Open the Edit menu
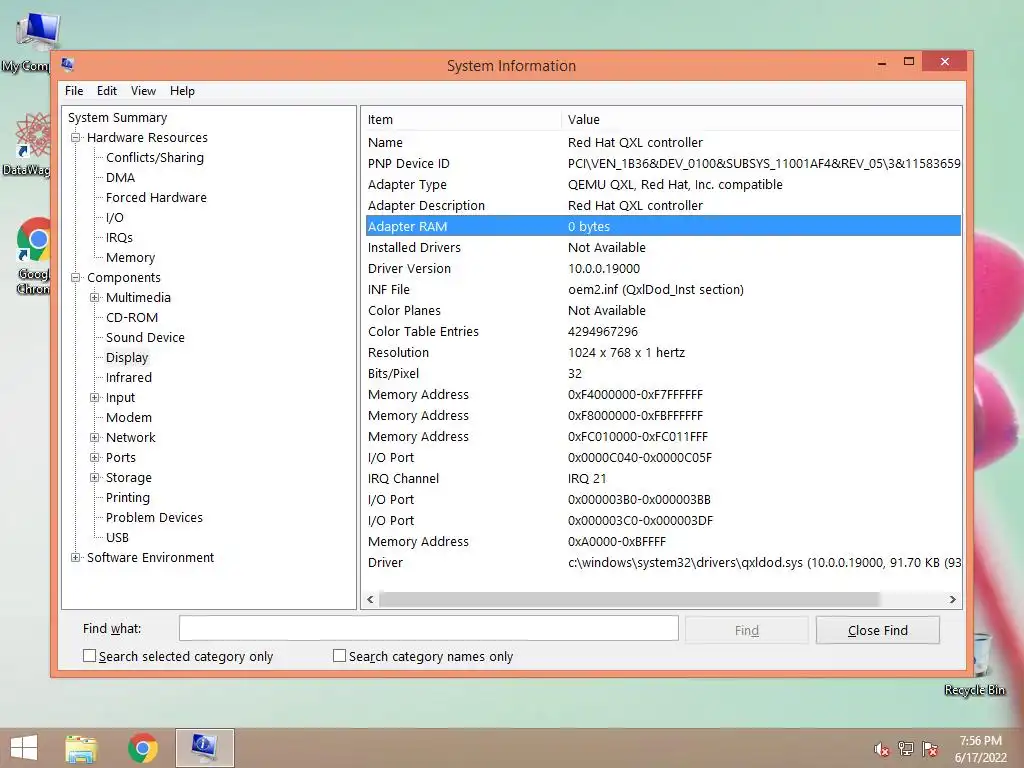 tap(106, 91)
